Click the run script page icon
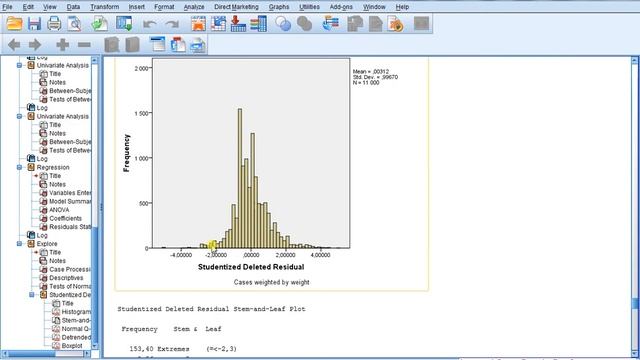 pyautogui.click(x=395, y=24)
